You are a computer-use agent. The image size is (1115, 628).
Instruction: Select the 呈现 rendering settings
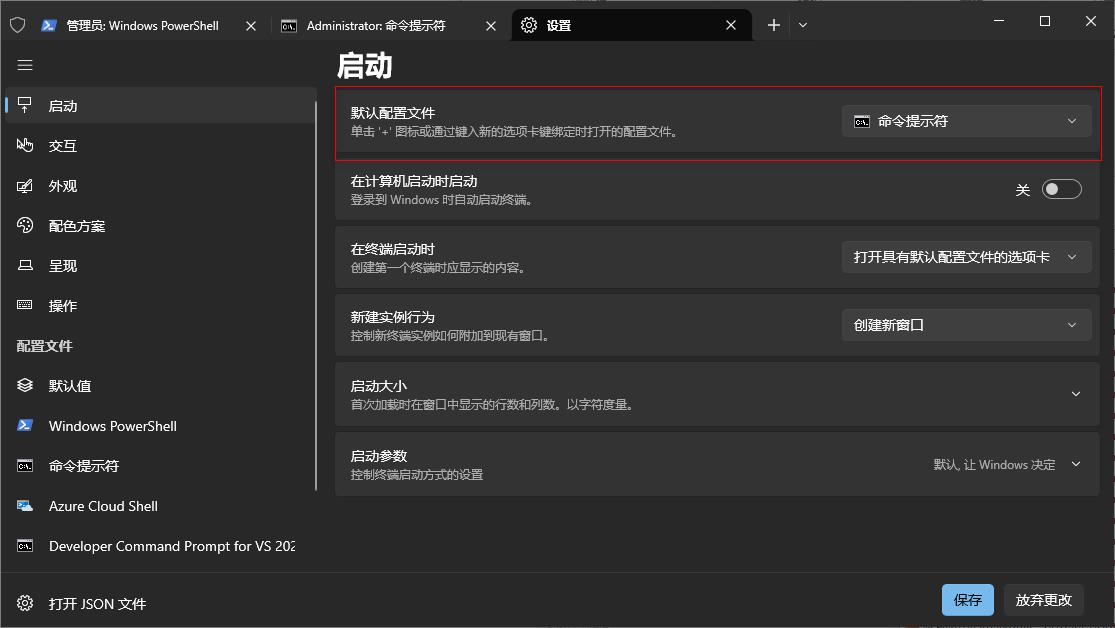[x=62, y=265]
